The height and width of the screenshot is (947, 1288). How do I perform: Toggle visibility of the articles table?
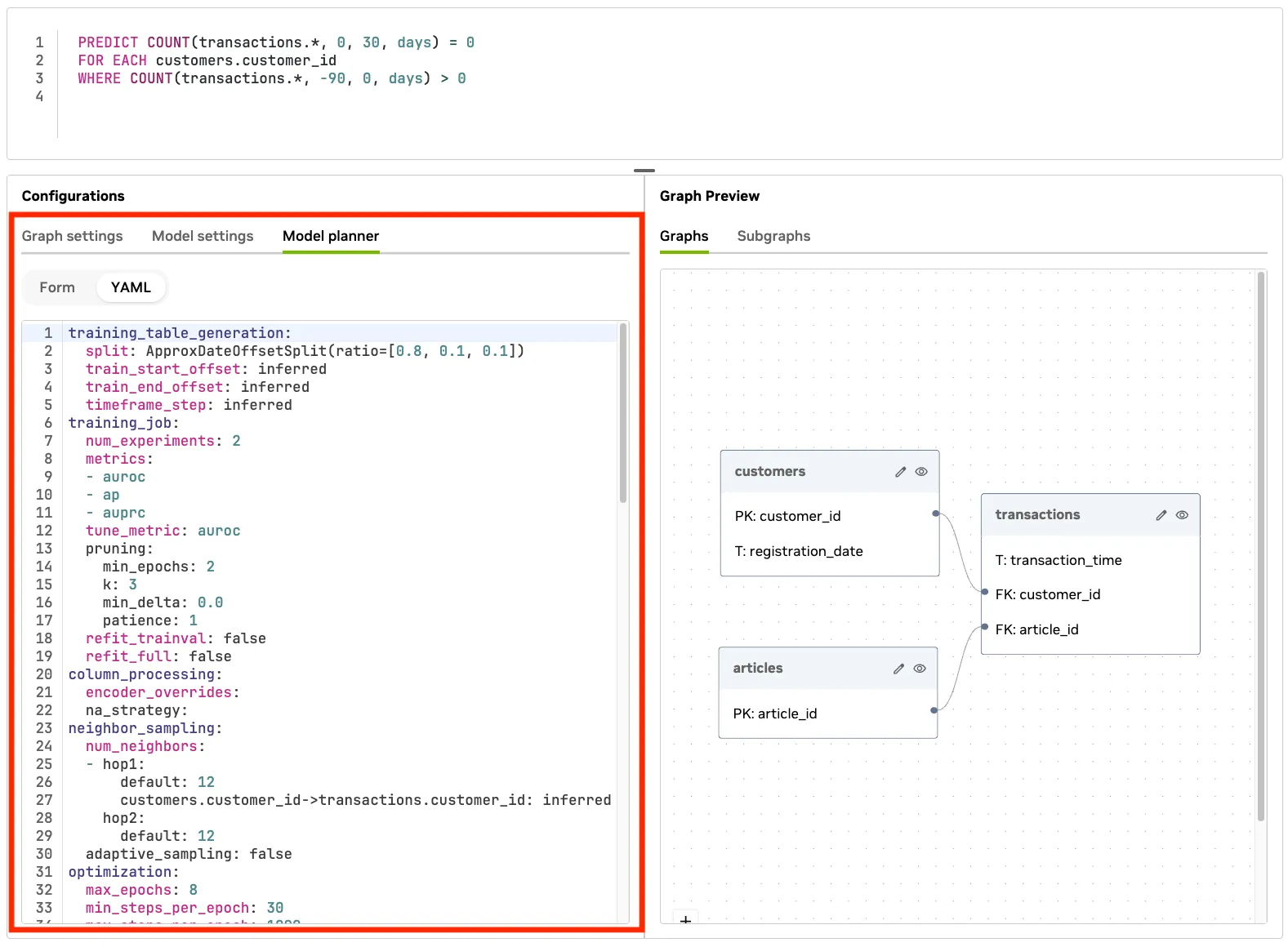coord(920,669)
